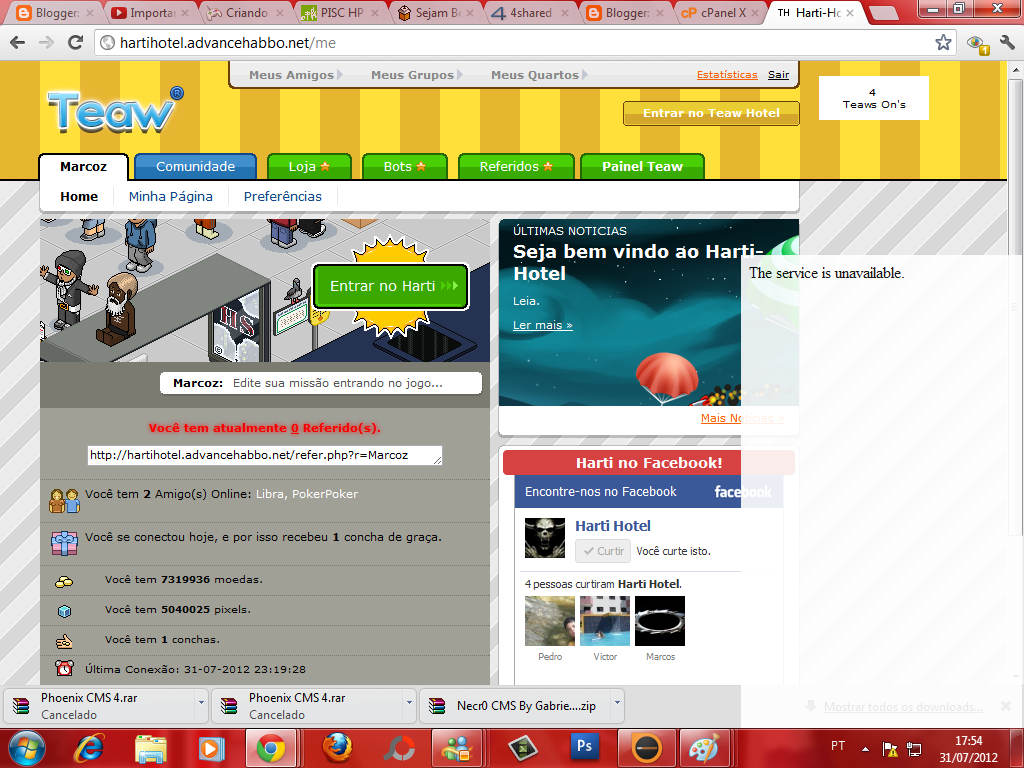This screenshot has width=1025, height=768.
Task: Launch Firefox from the taskbar
Action: point(337,748)
